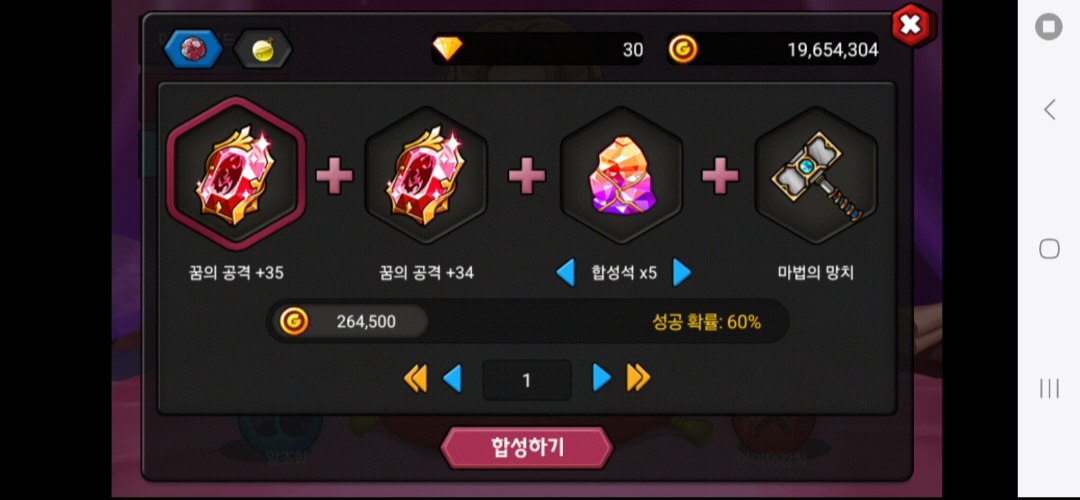Tap the 마법의 망치 hammer slot
The height and width of the screenshot is (500, 1080).
coord(816,174)
